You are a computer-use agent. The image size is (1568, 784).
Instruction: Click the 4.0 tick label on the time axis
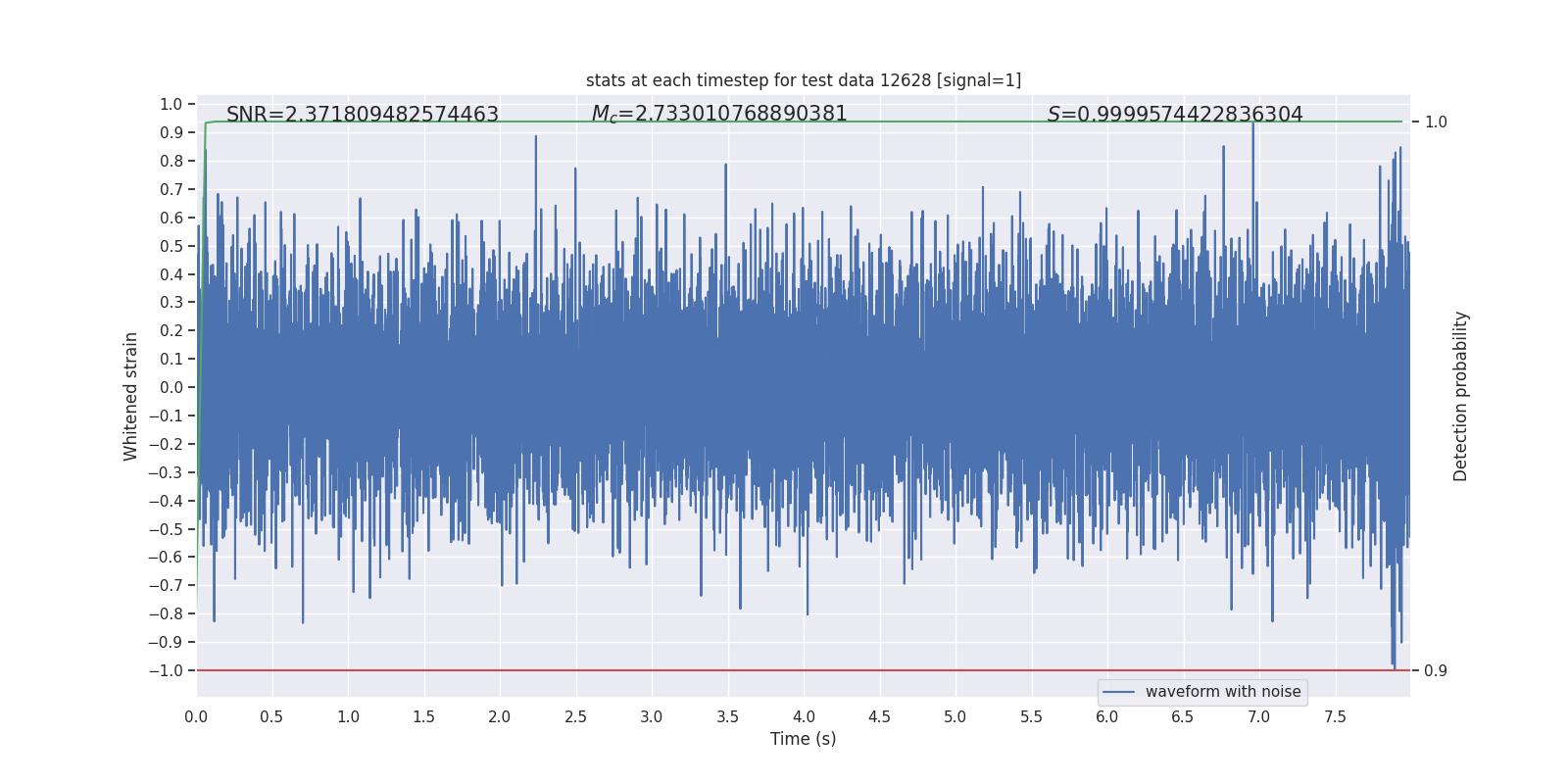pos(804,717)
